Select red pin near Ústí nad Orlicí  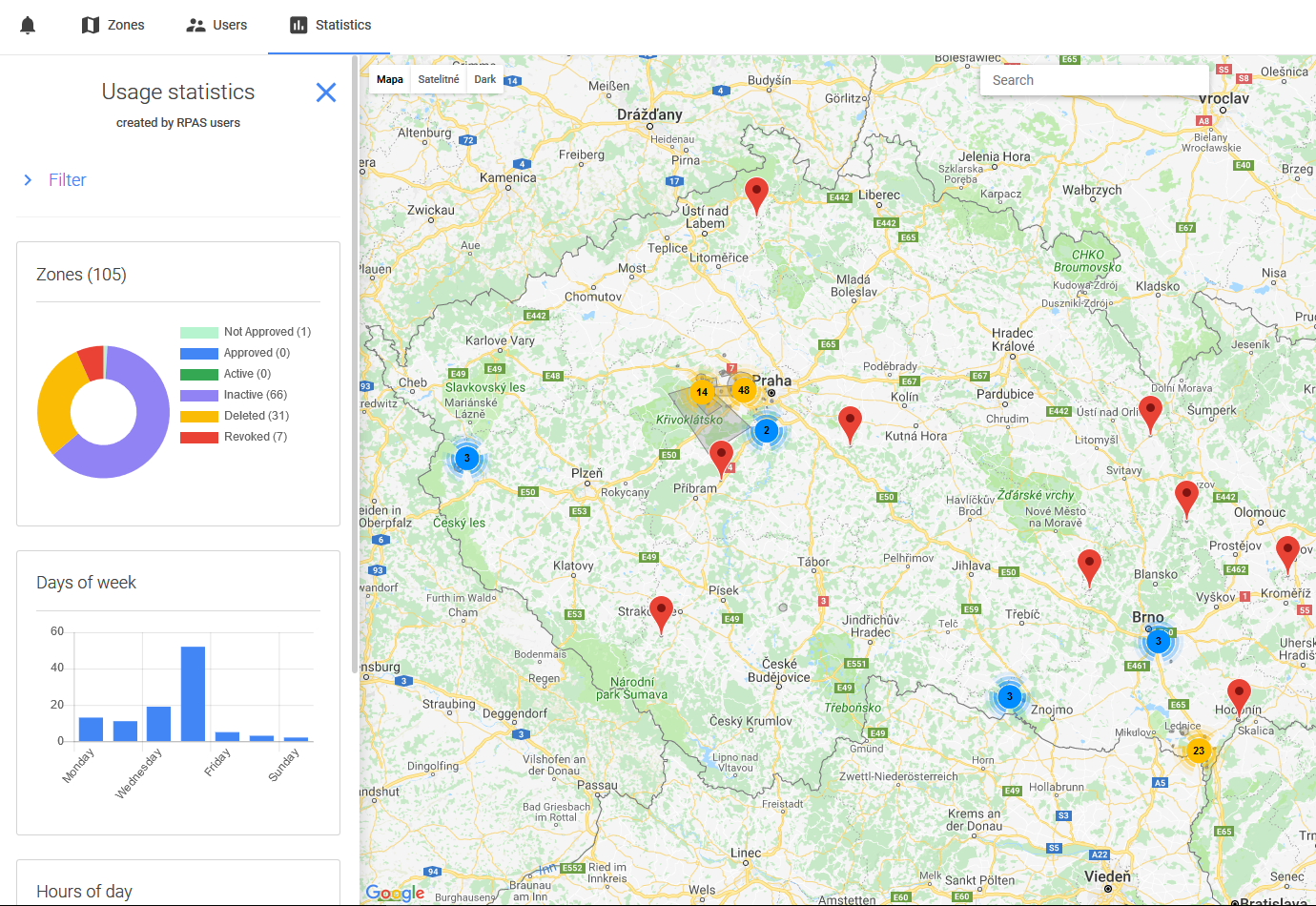pos(1151,414)
